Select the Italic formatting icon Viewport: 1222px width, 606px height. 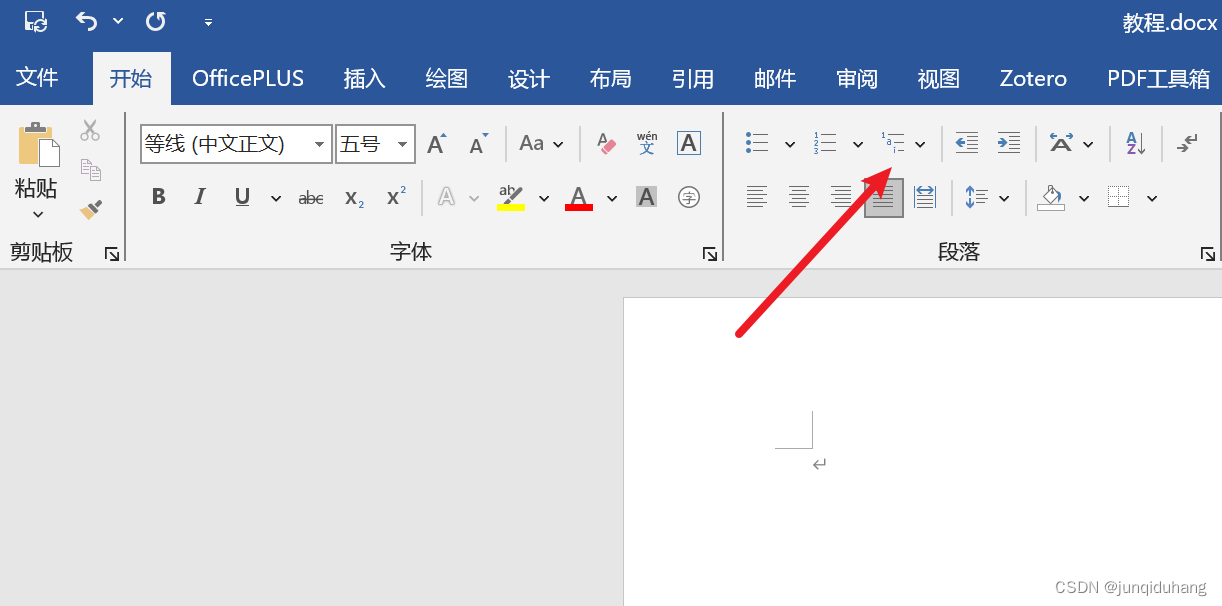pyautogui.click(x=199, y=196)
